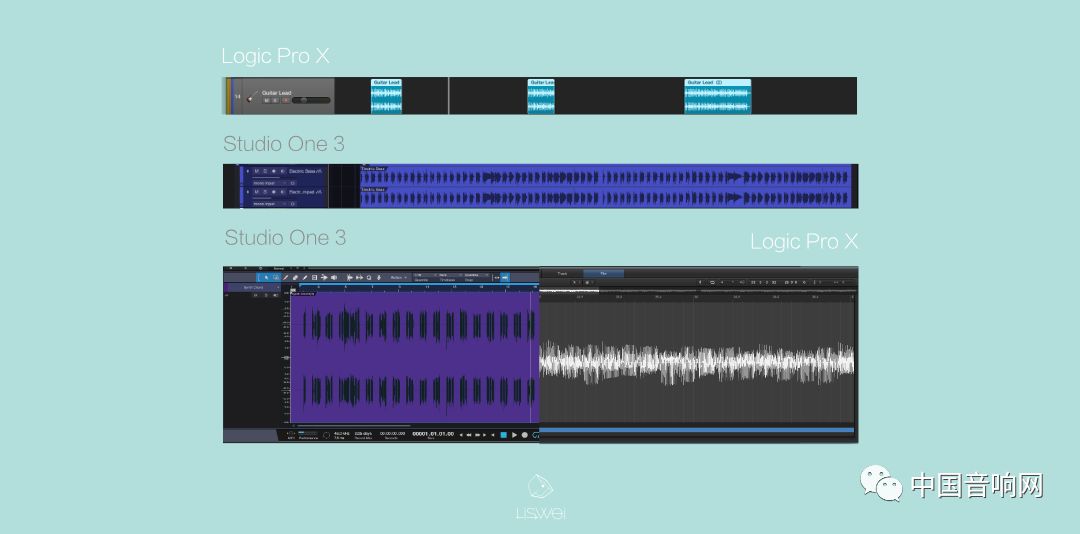1080x534 pixels.
Task: Click the horizontal scrollbar below Studio One editor waveform
Action: (x=353, y=426)
